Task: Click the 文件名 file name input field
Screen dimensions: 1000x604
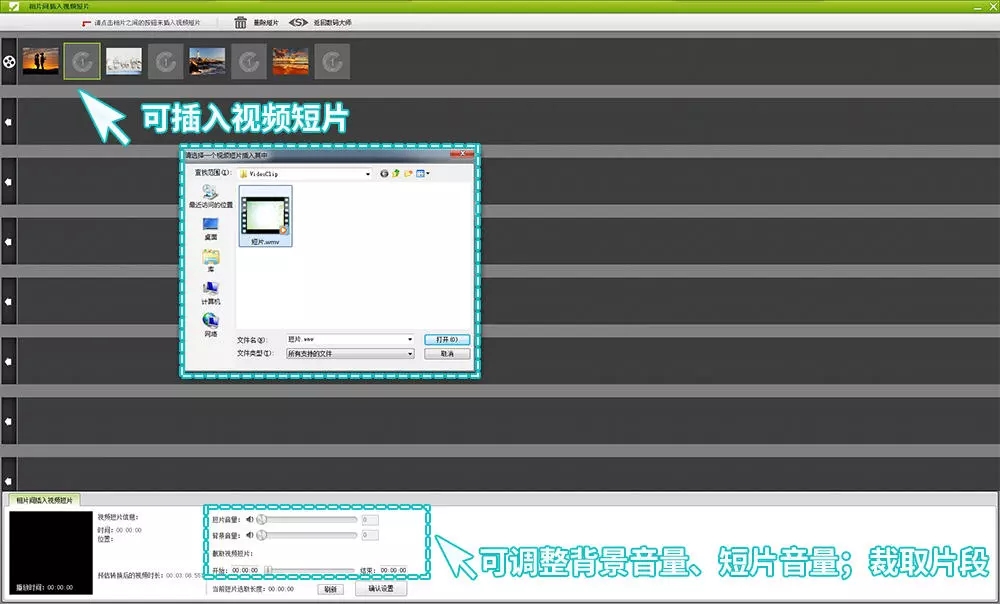Action: 349,339
